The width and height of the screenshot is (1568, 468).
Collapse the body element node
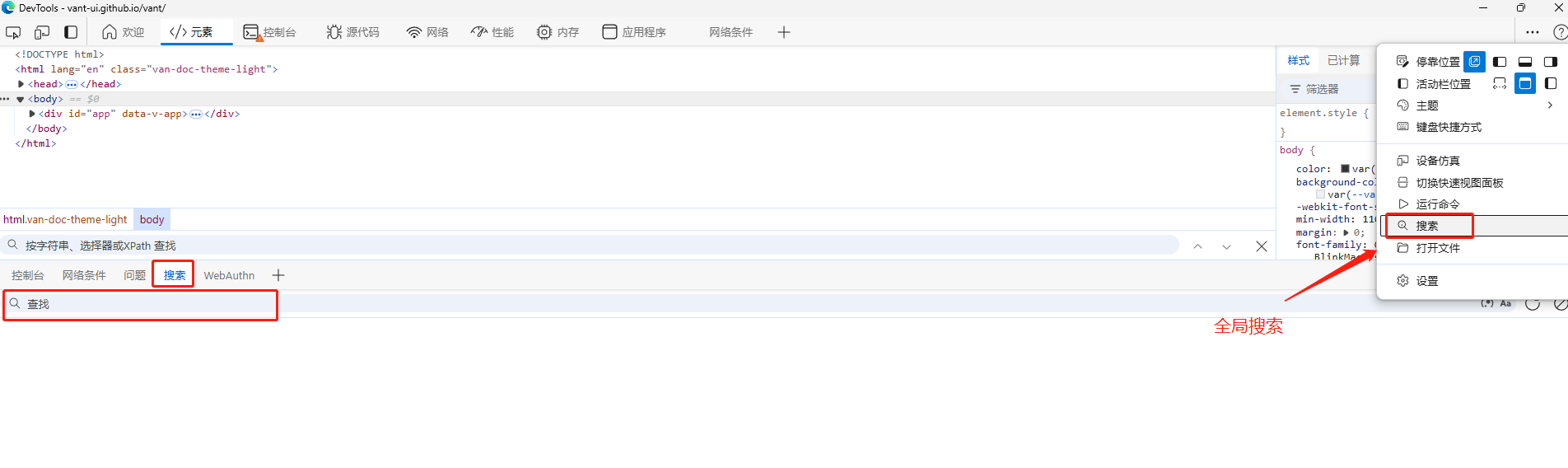(21, 99)
